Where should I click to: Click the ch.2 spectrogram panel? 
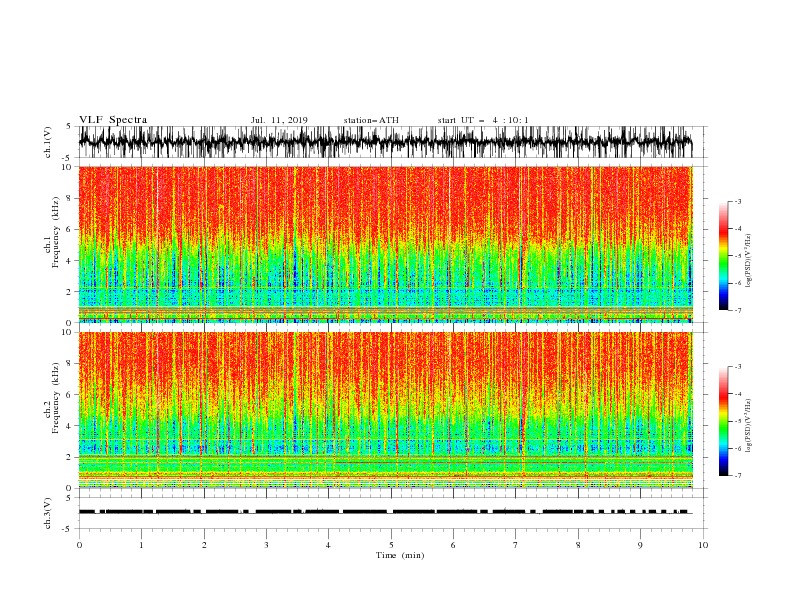point(385,410)
